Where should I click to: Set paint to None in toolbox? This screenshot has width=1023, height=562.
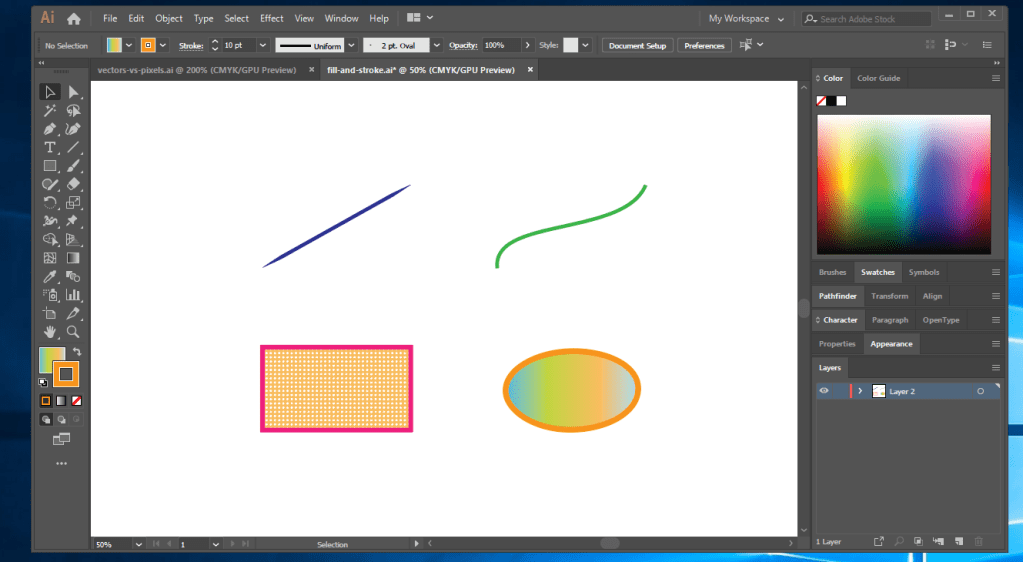click(77, 401)
